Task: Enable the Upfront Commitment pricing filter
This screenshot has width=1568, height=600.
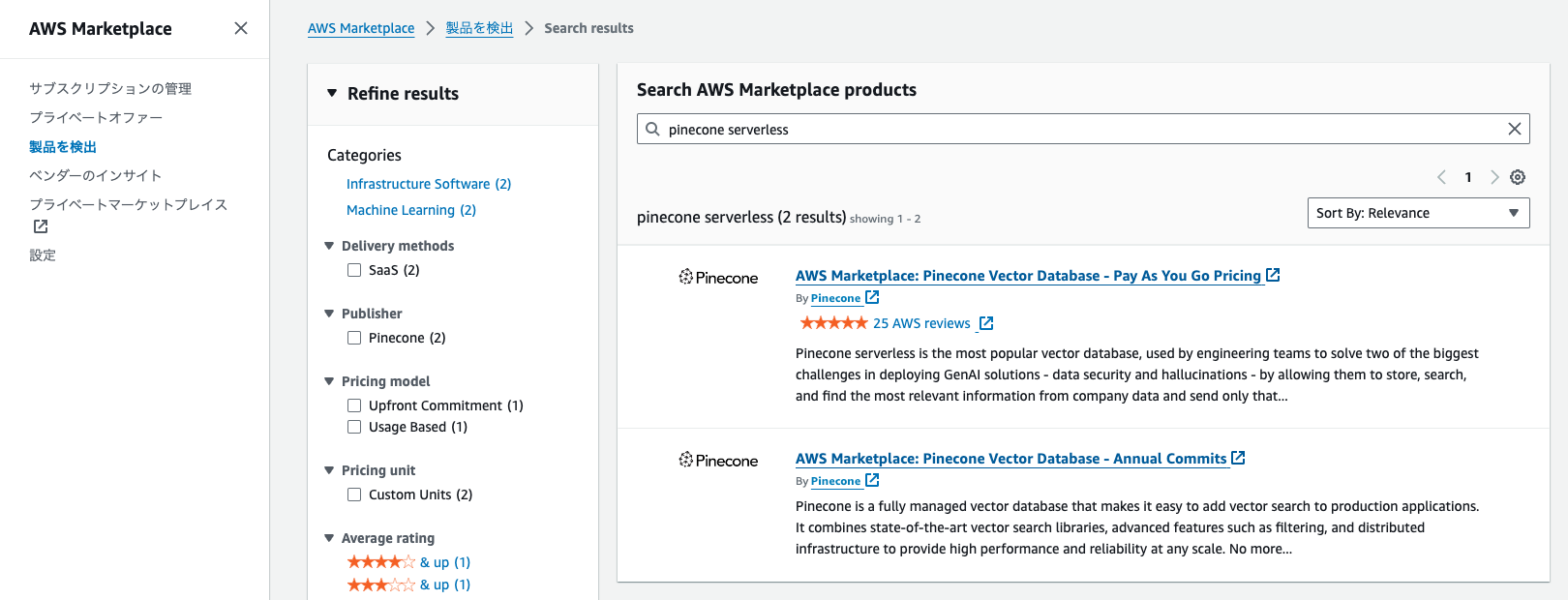Action: click(x=354, y=405)
